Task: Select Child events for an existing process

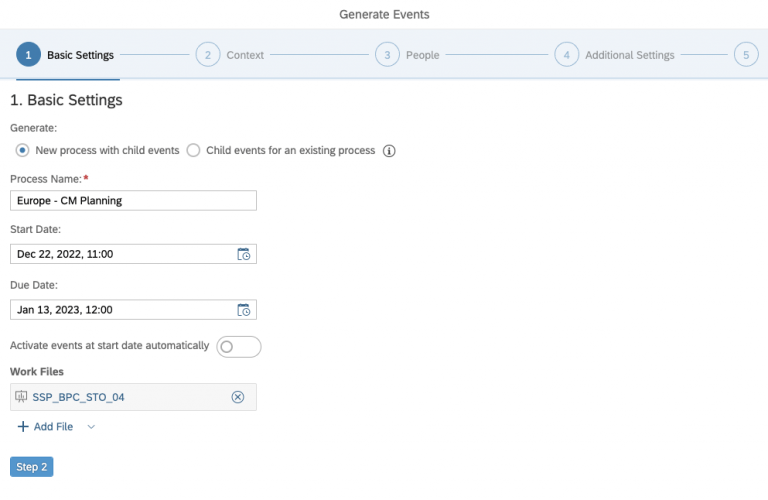Action: [x=193, y=151]
